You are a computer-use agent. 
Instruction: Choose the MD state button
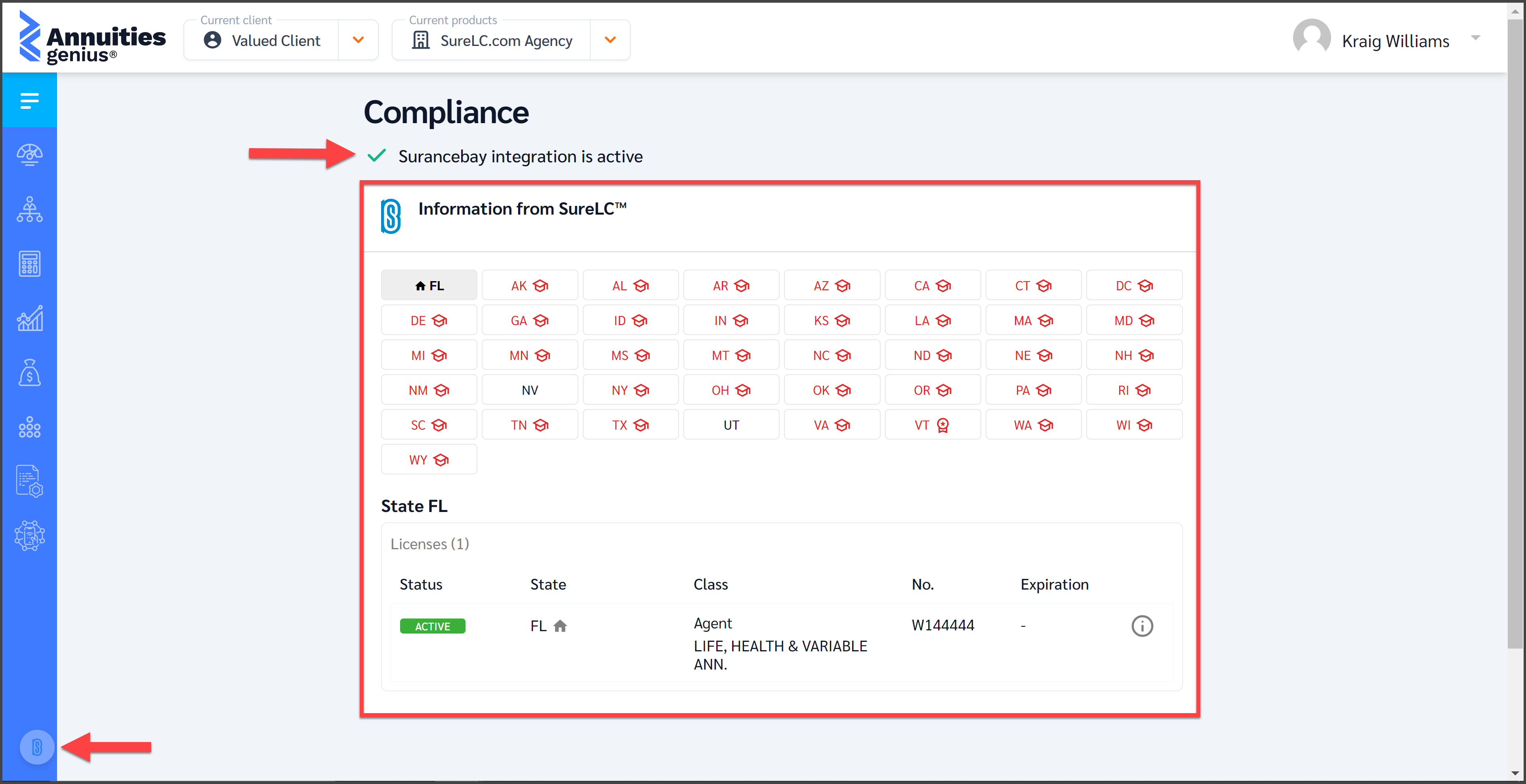[x=1134, y=320]
